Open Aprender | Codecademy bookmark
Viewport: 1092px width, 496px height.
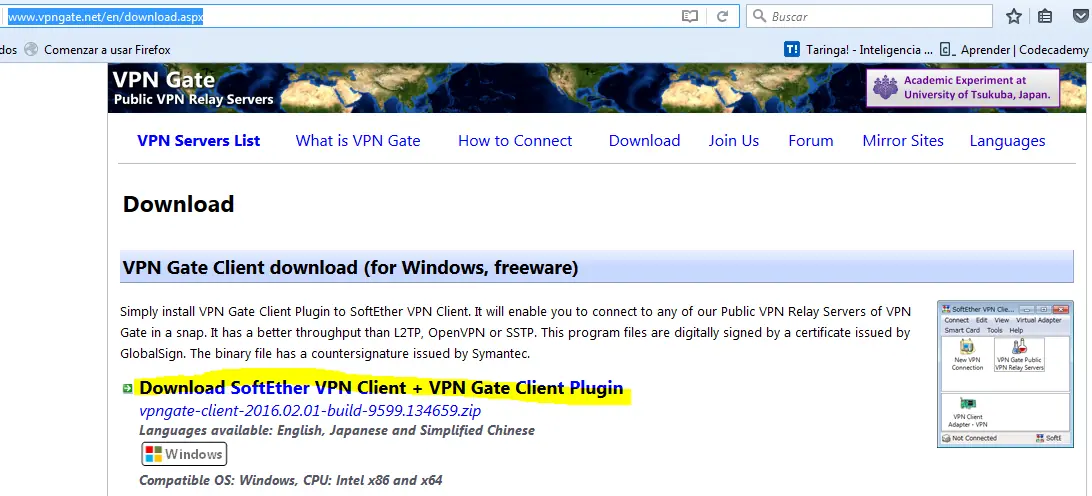[x=1024, y=49]
